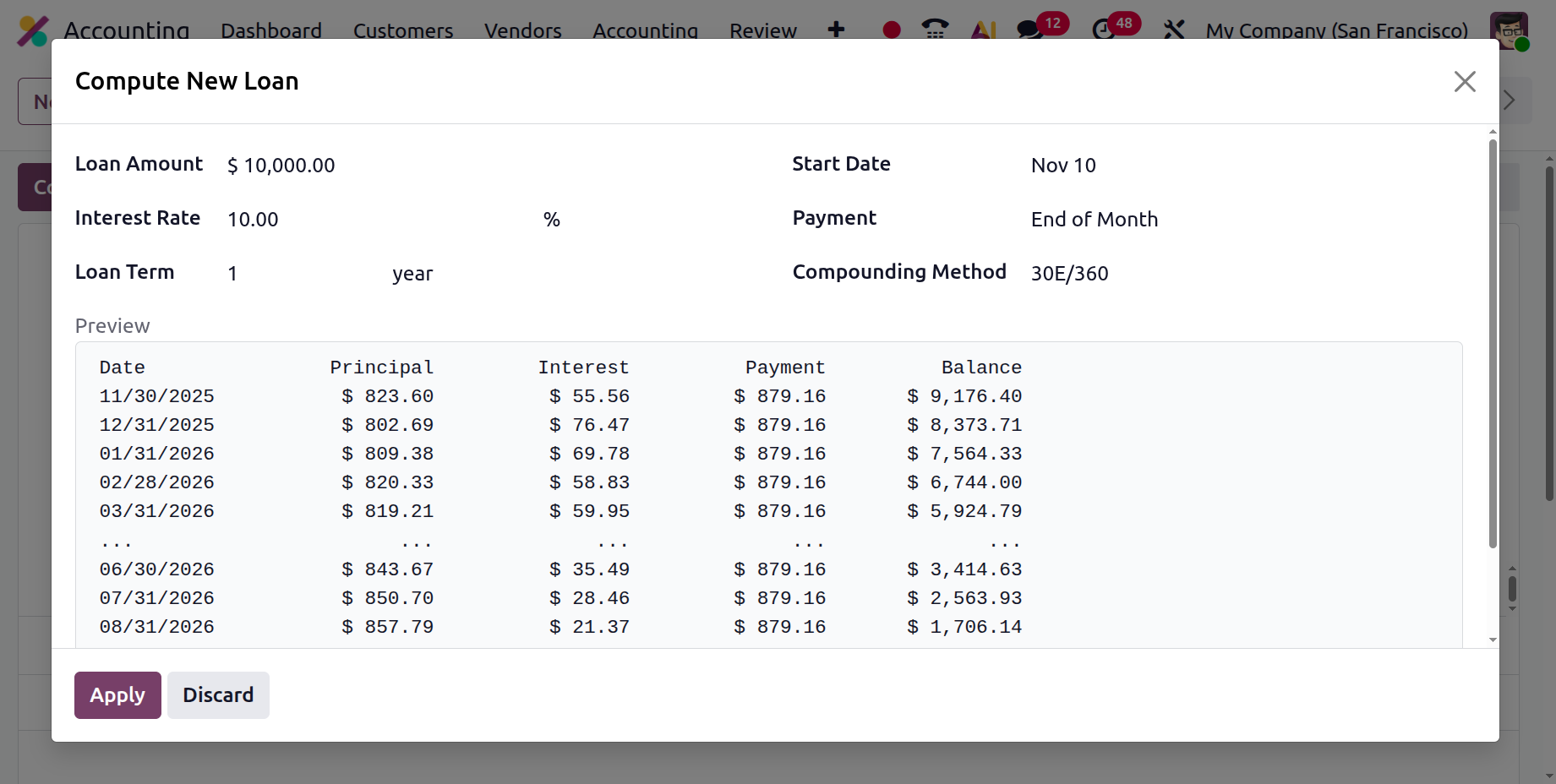Apply the computed loan
The image size is (1556, 784).
(117, 695)
